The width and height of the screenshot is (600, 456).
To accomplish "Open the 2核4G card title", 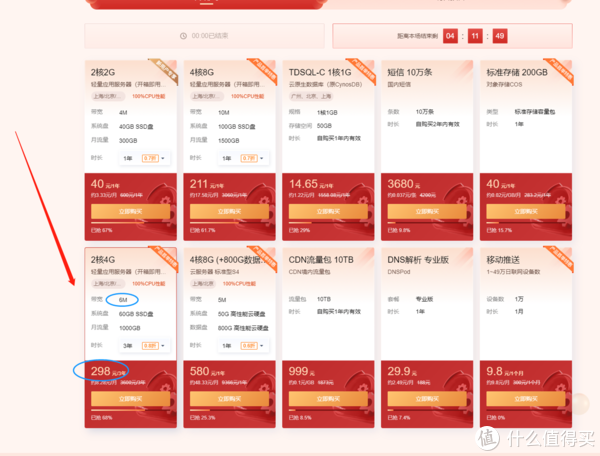I will point(103,260).
